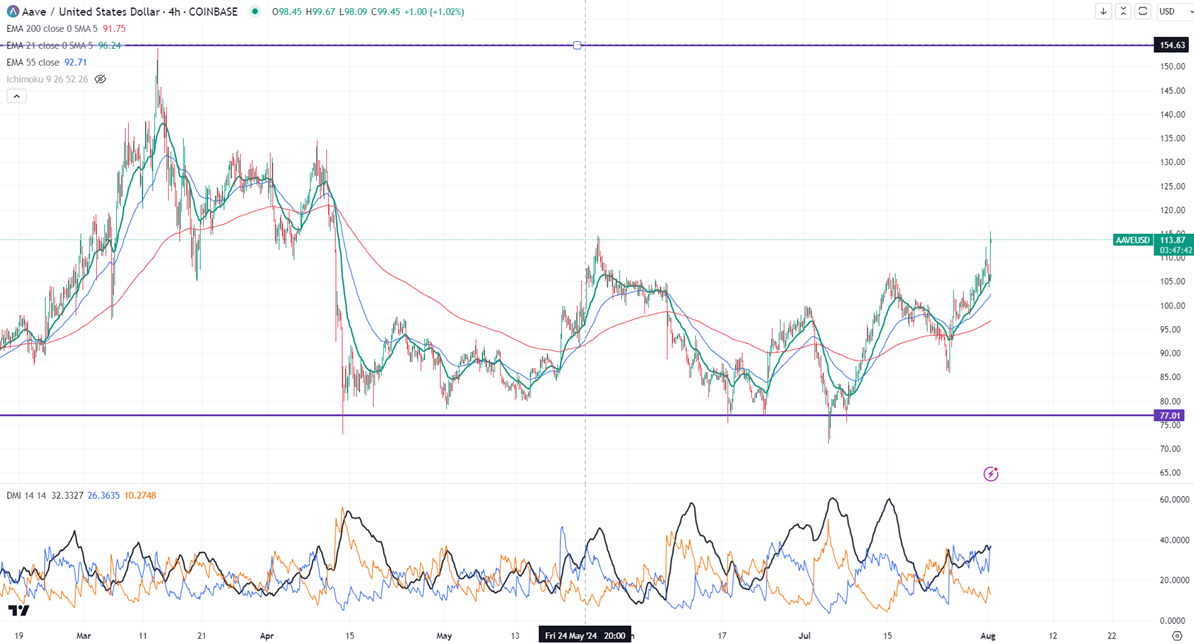Select the Ichimoku 9 26 52 26 legend

coord(47,79)
